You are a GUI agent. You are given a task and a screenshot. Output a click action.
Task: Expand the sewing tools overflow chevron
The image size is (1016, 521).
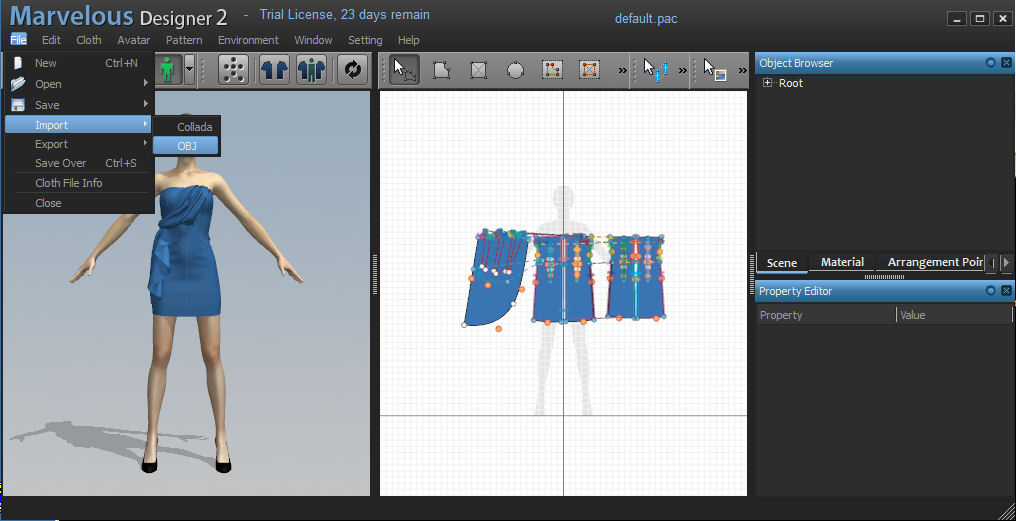682,70
